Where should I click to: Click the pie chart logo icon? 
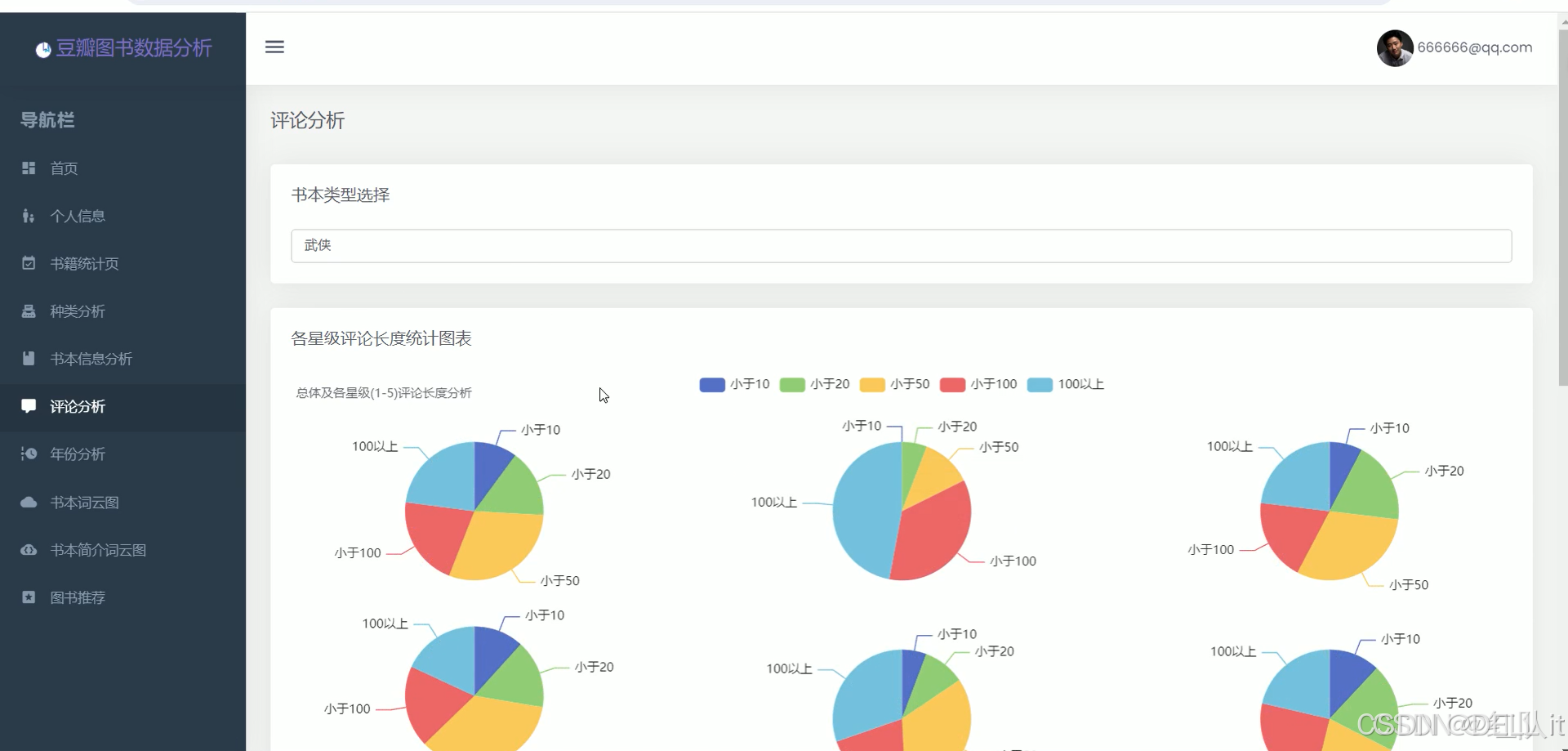point(43,50)
